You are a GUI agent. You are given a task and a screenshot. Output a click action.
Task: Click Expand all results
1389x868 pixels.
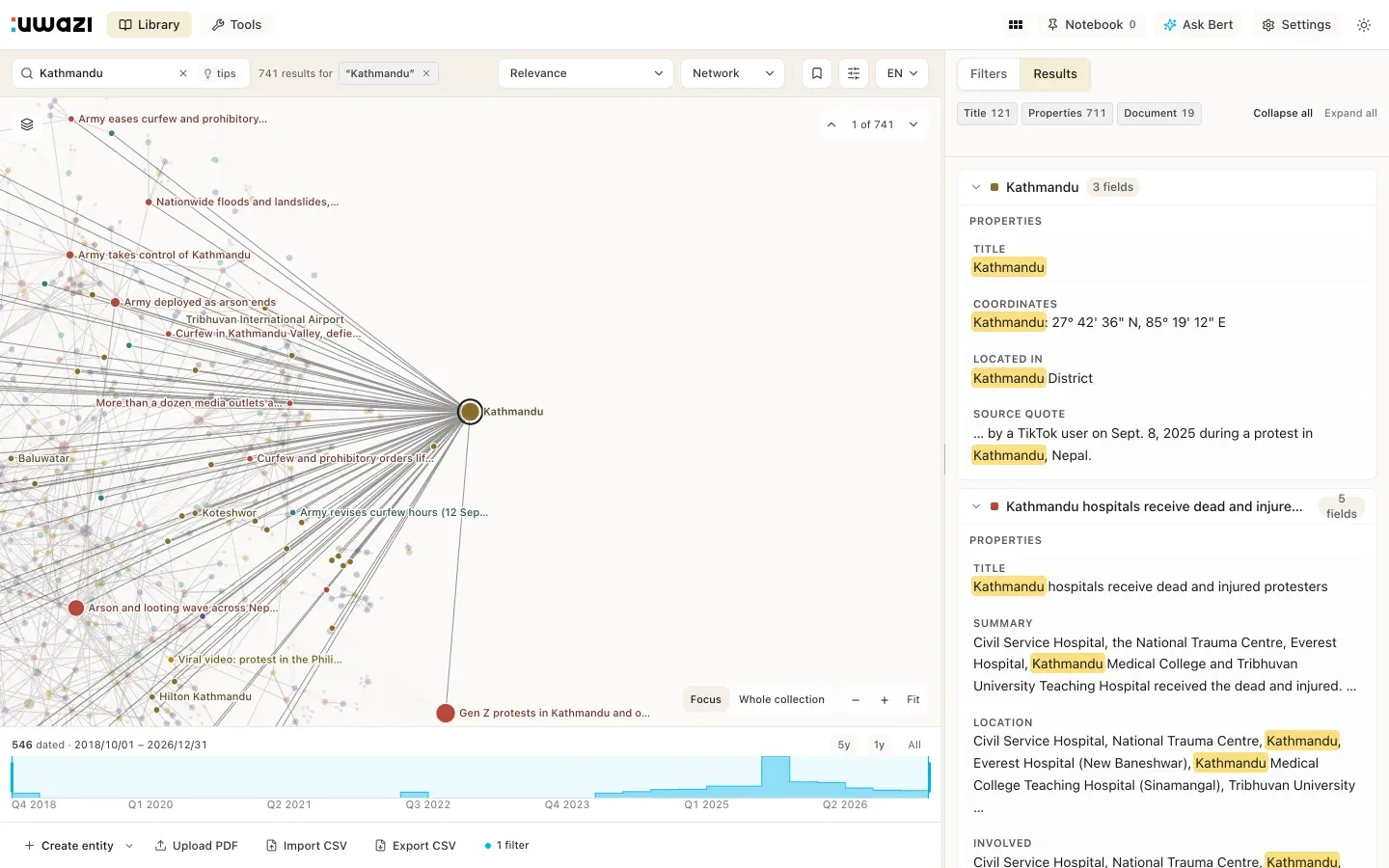click(x=1350, y=114)
